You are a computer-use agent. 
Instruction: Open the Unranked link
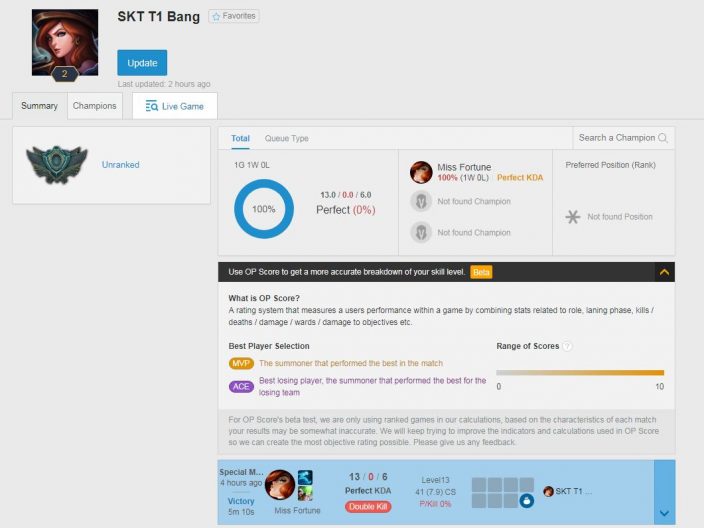[120, 165]
